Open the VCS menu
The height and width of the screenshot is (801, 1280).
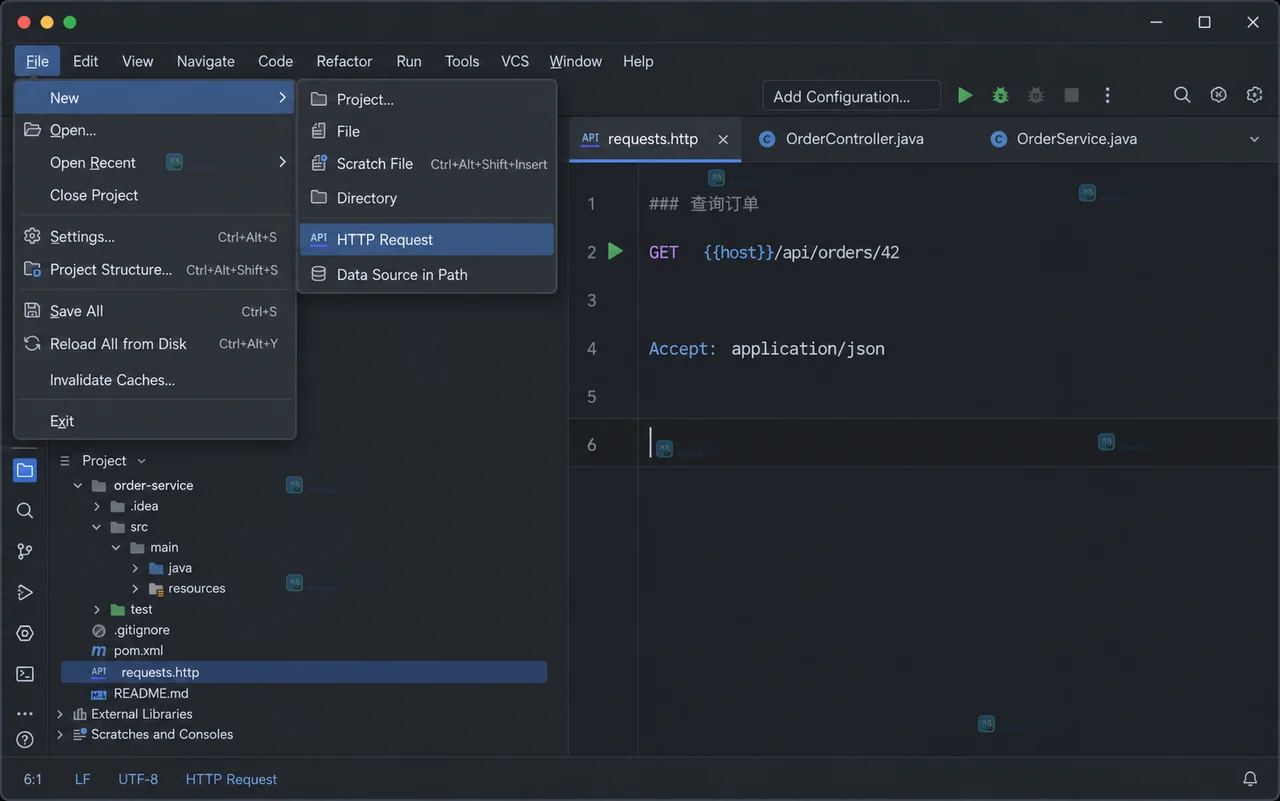515,61
